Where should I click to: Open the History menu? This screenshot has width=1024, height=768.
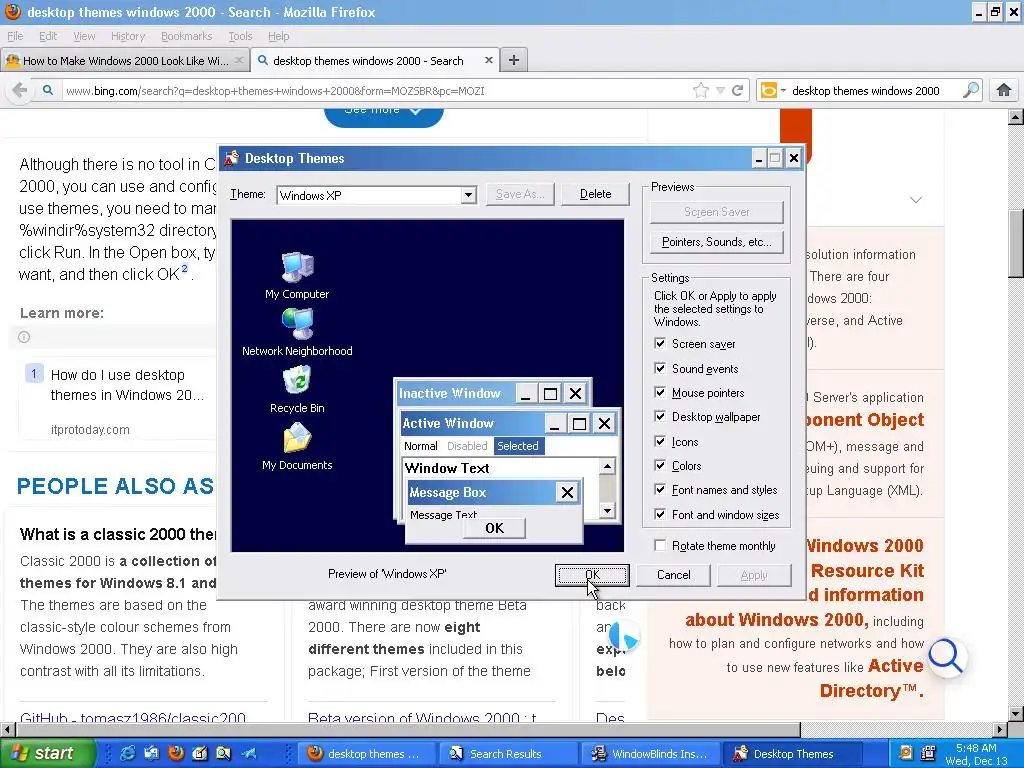click(x=127, y=36)
